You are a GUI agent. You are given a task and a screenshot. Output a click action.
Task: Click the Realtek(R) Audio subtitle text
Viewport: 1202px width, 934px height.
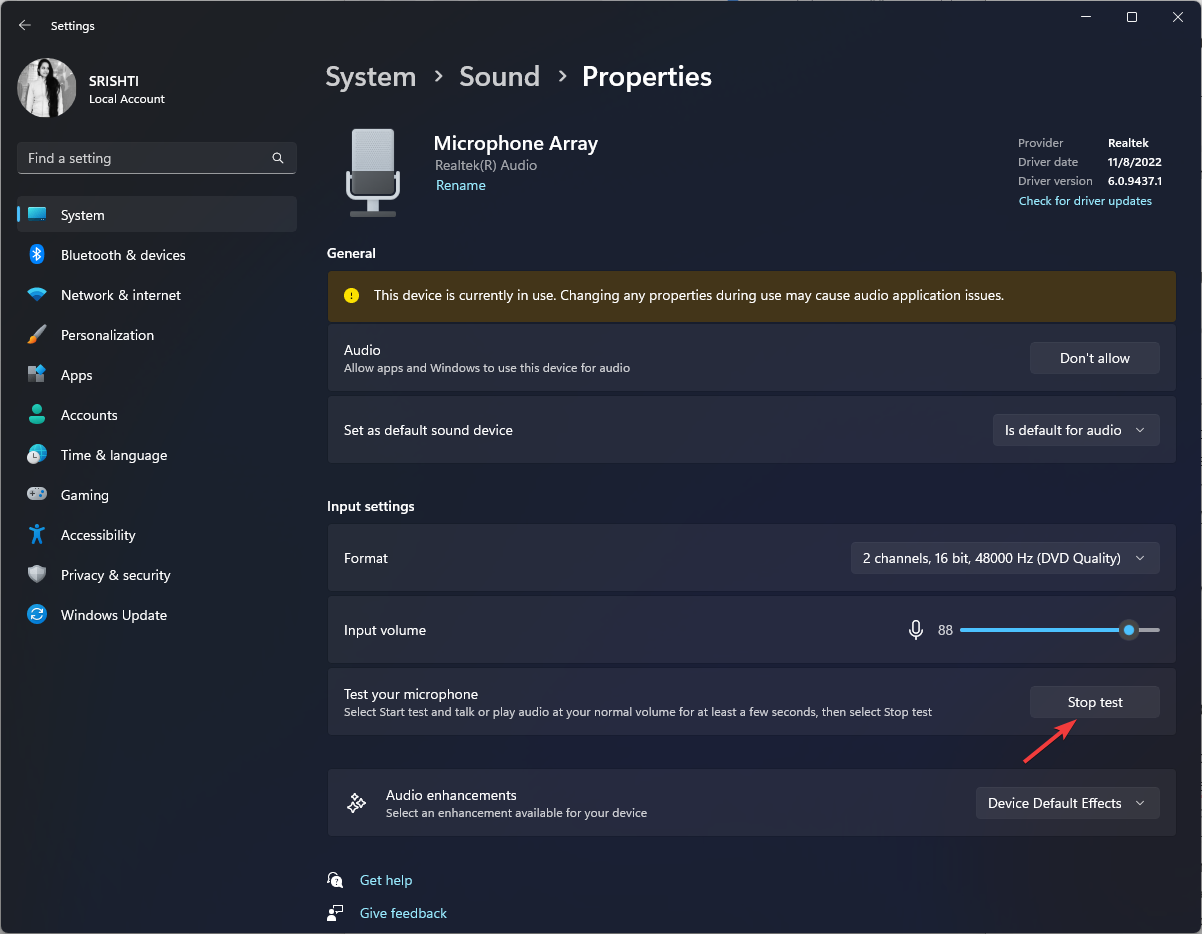pyautogui.click(x=486, y=165)
